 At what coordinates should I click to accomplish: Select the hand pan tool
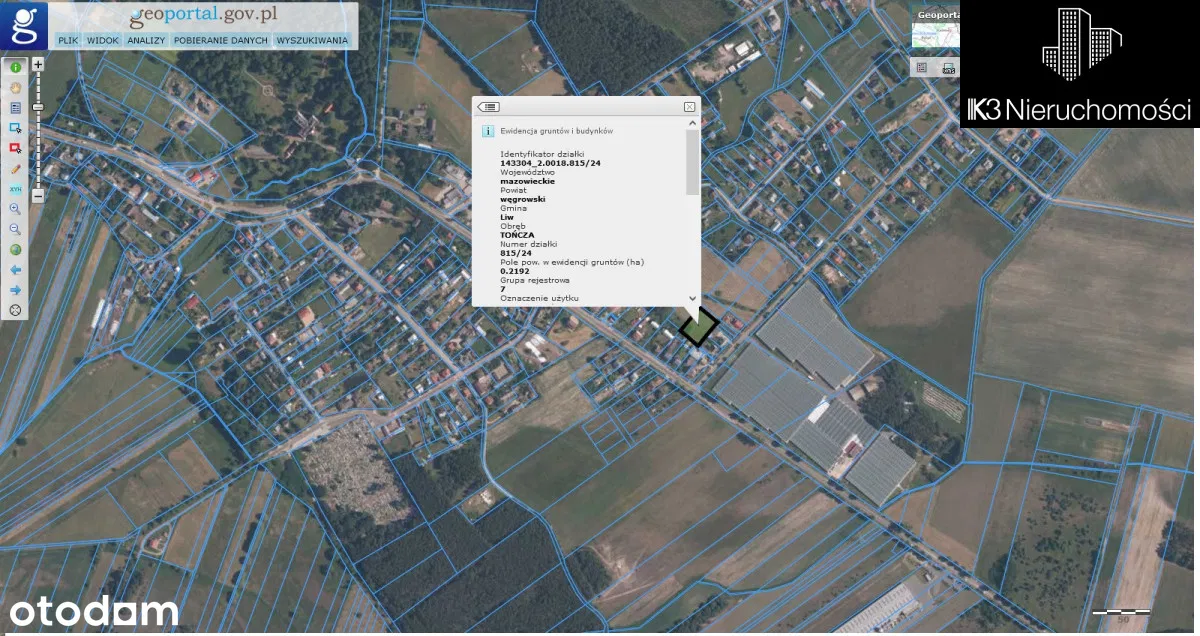pos(16,88)
